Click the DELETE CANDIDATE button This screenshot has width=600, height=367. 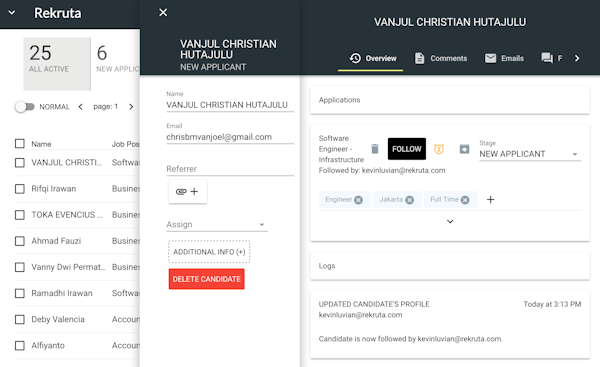tap(207, 279)
